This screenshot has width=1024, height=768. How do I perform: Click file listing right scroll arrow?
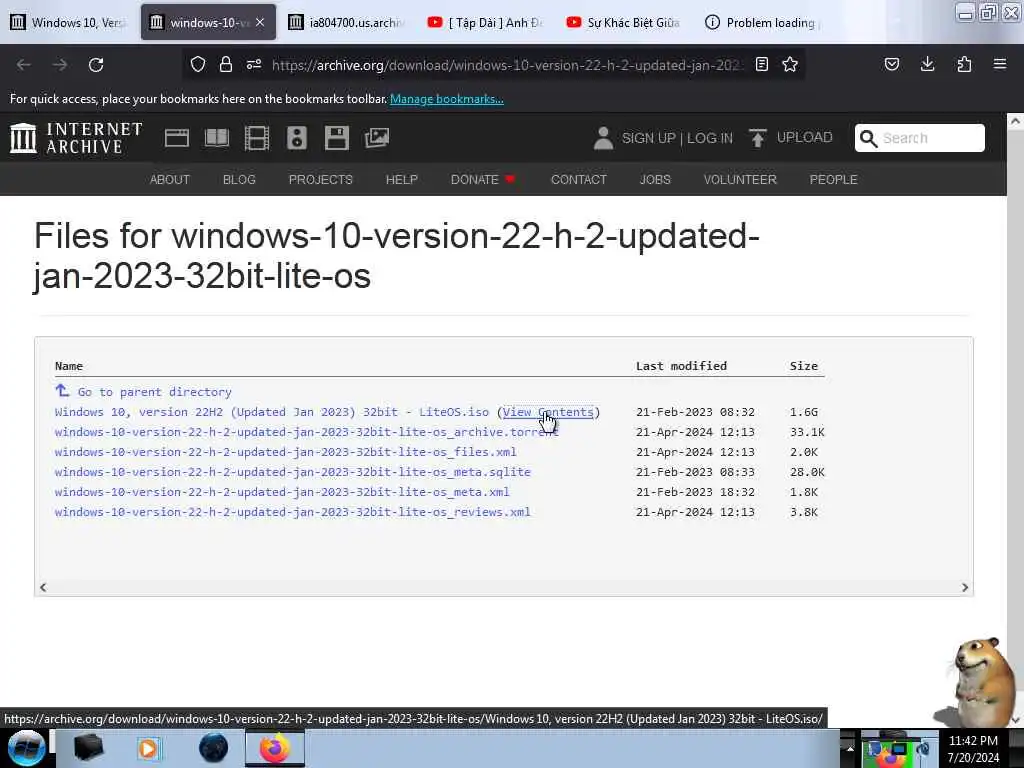(965, 588)
